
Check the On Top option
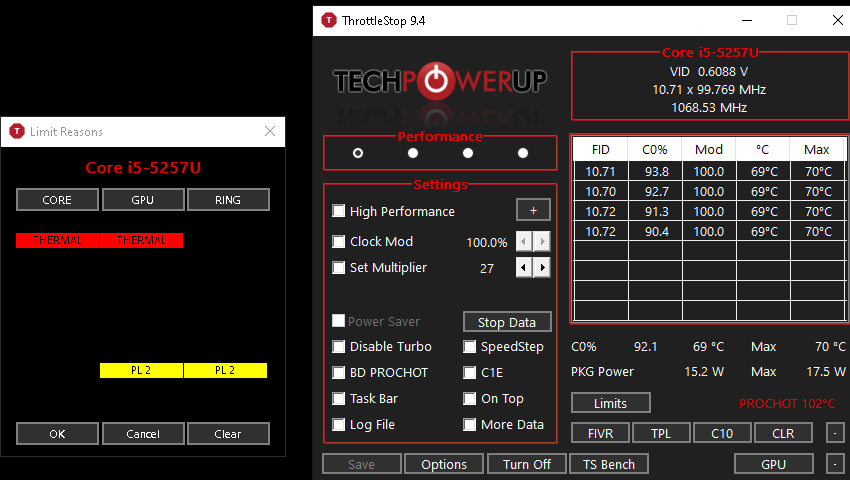click(469, 399)
